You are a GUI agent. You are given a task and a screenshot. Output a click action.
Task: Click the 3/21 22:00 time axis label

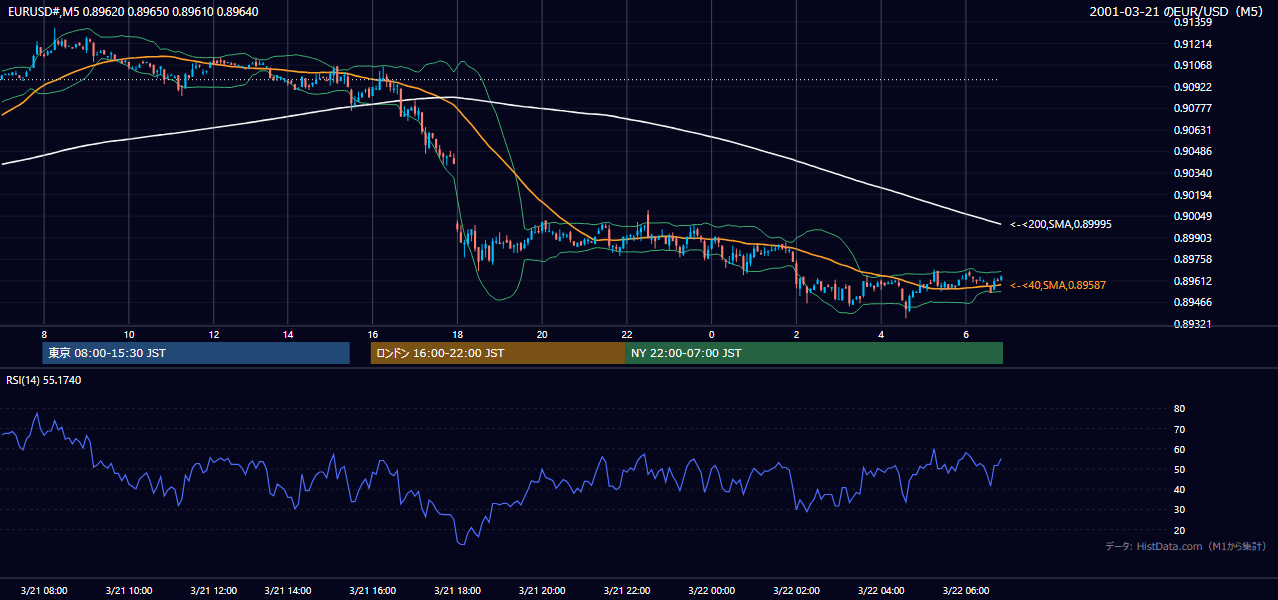[626, 591]
